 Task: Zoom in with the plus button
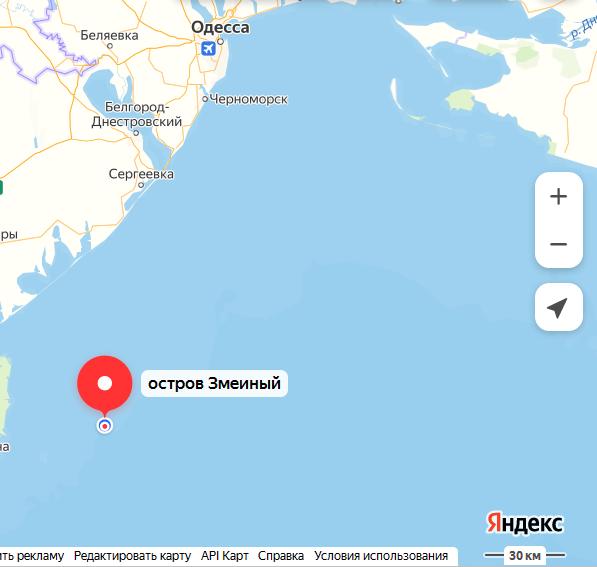(x=559, y=196)
